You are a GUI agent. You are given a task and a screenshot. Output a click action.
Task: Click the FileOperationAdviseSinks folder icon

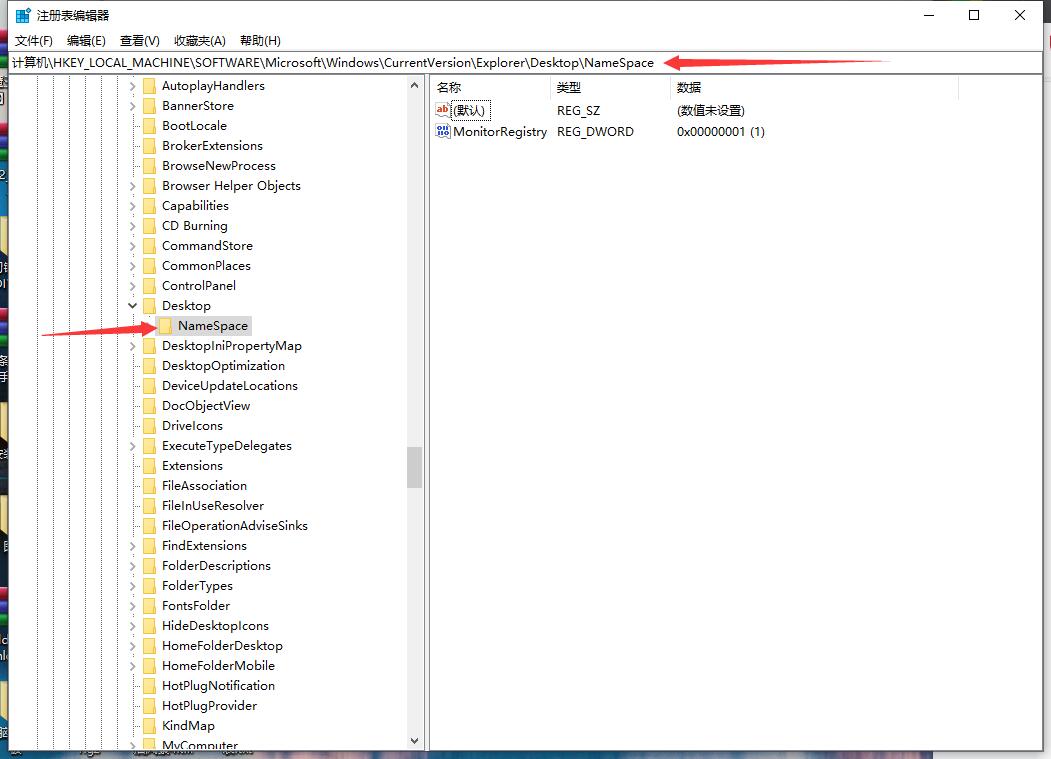coord(149,526)
